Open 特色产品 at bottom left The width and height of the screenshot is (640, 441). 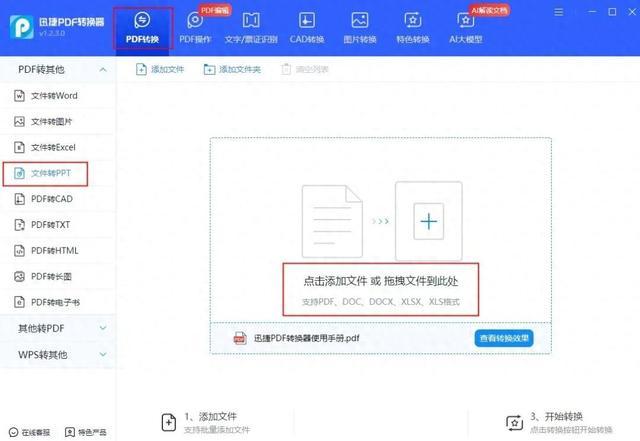[86, 432]
